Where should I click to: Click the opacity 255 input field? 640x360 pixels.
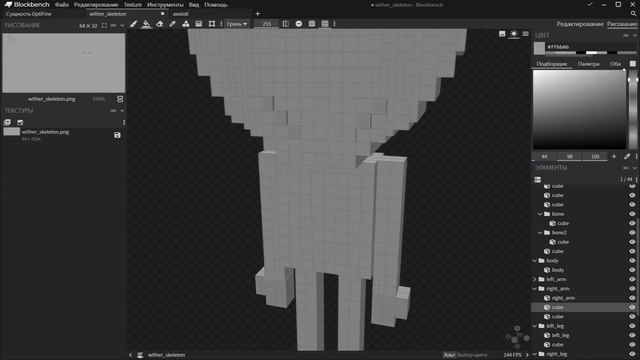click(x=266, y=24)
